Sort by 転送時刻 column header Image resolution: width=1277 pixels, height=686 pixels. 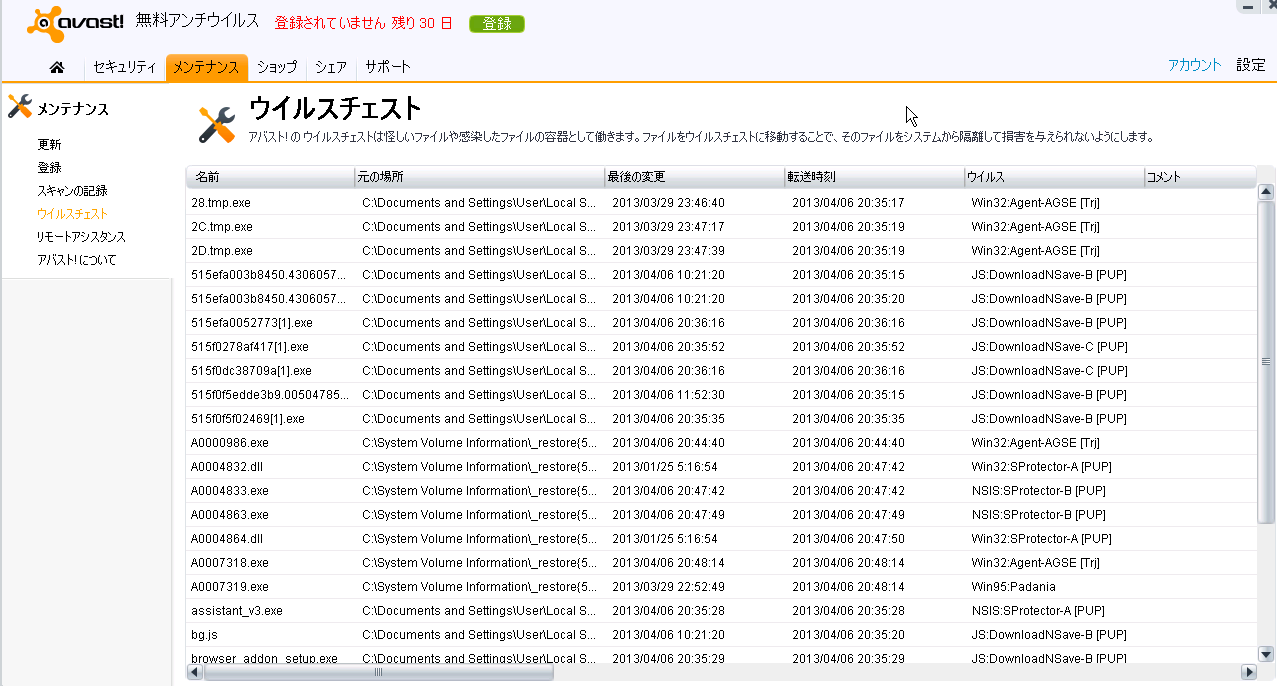coord(874,177)
